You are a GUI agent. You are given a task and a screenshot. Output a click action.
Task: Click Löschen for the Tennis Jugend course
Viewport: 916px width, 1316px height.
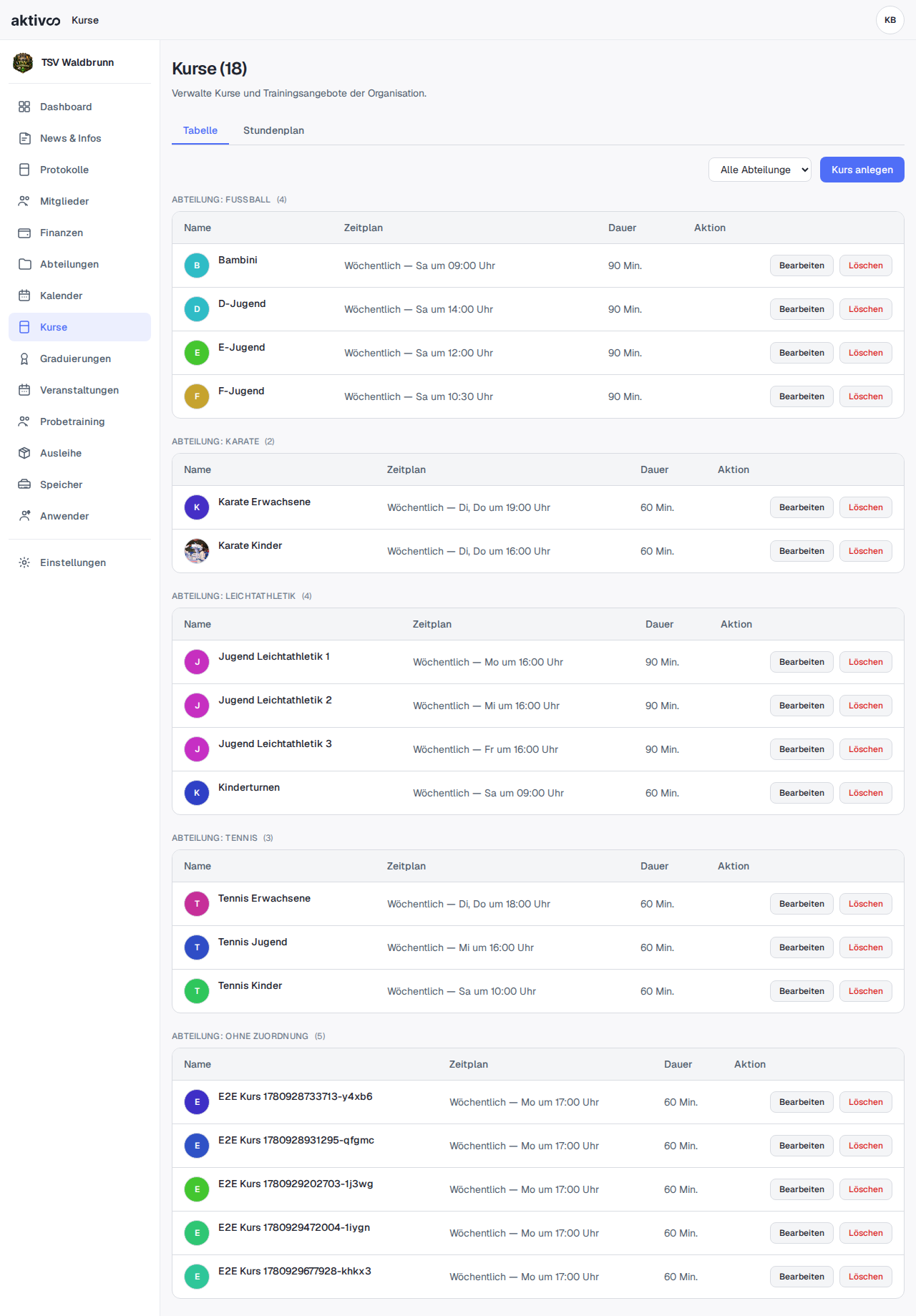866,947
